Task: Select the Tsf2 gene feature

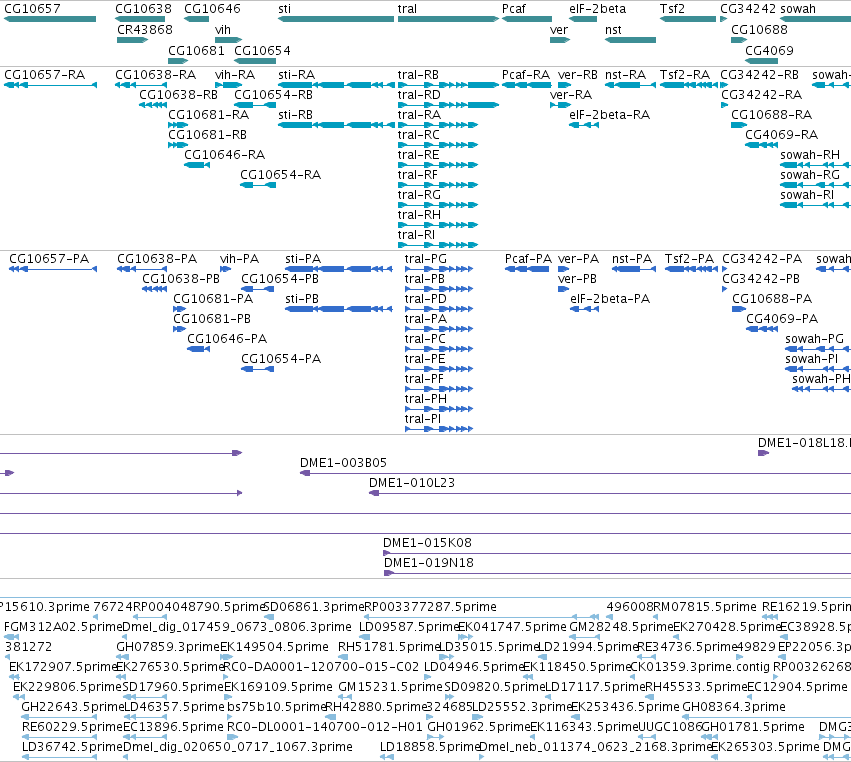Action: click(688, 19)
